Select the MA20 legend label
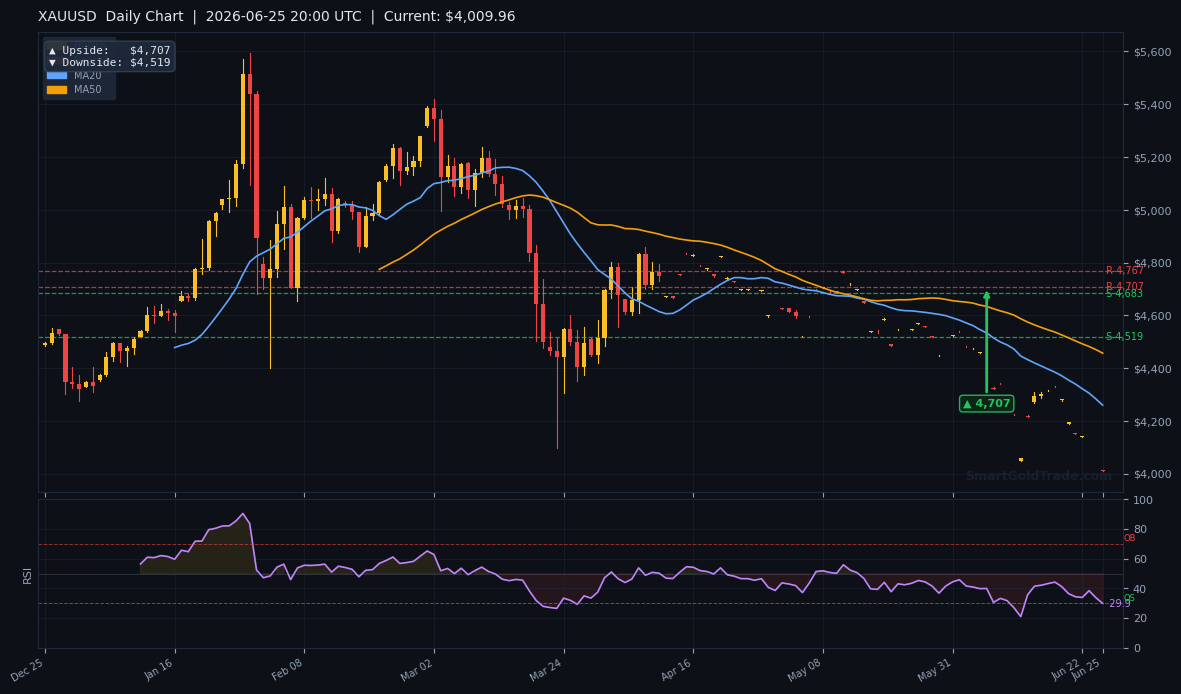1181x694 pixels. pos(87,75)
